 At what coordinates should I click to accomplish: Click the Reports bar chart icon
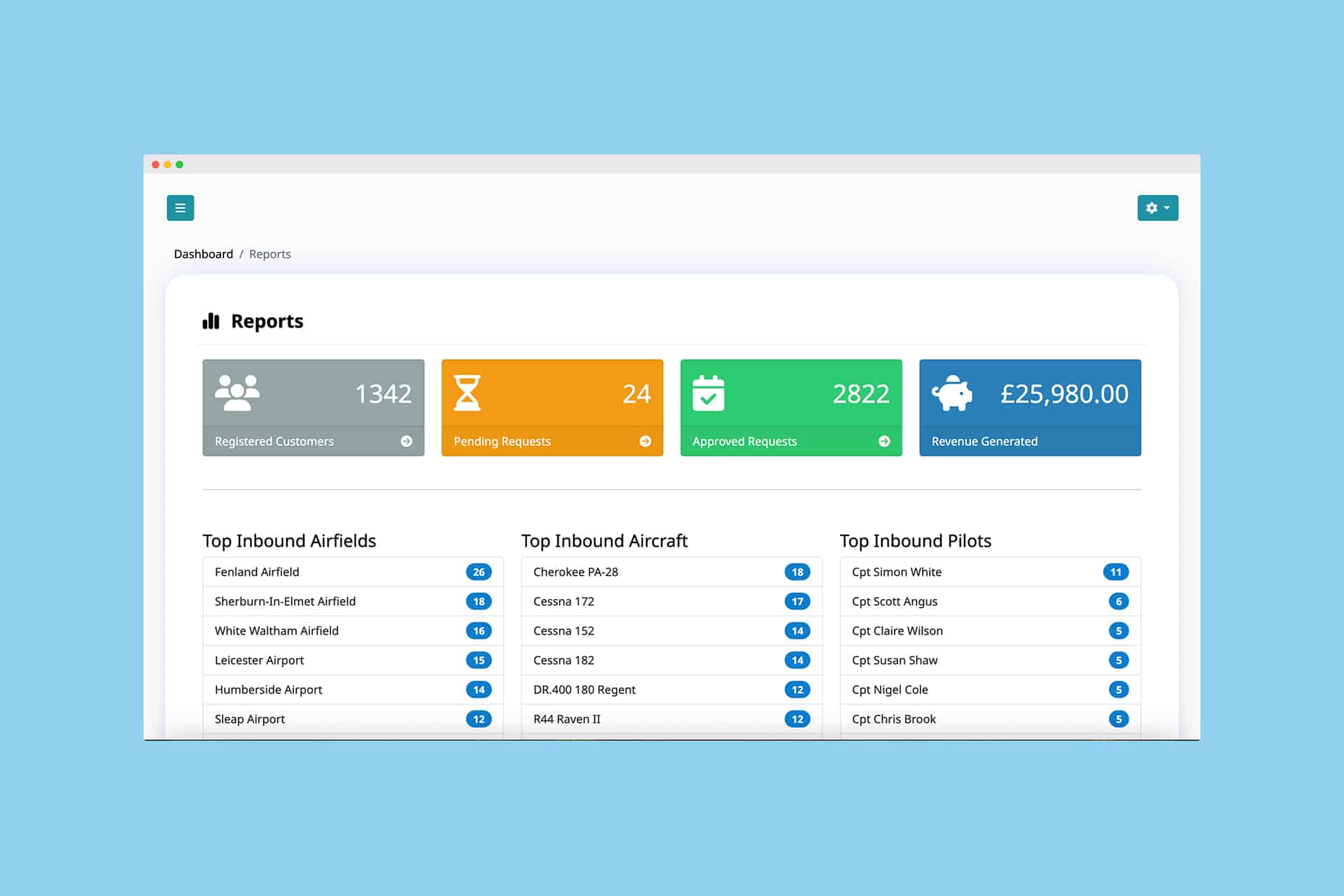point(211,321)
